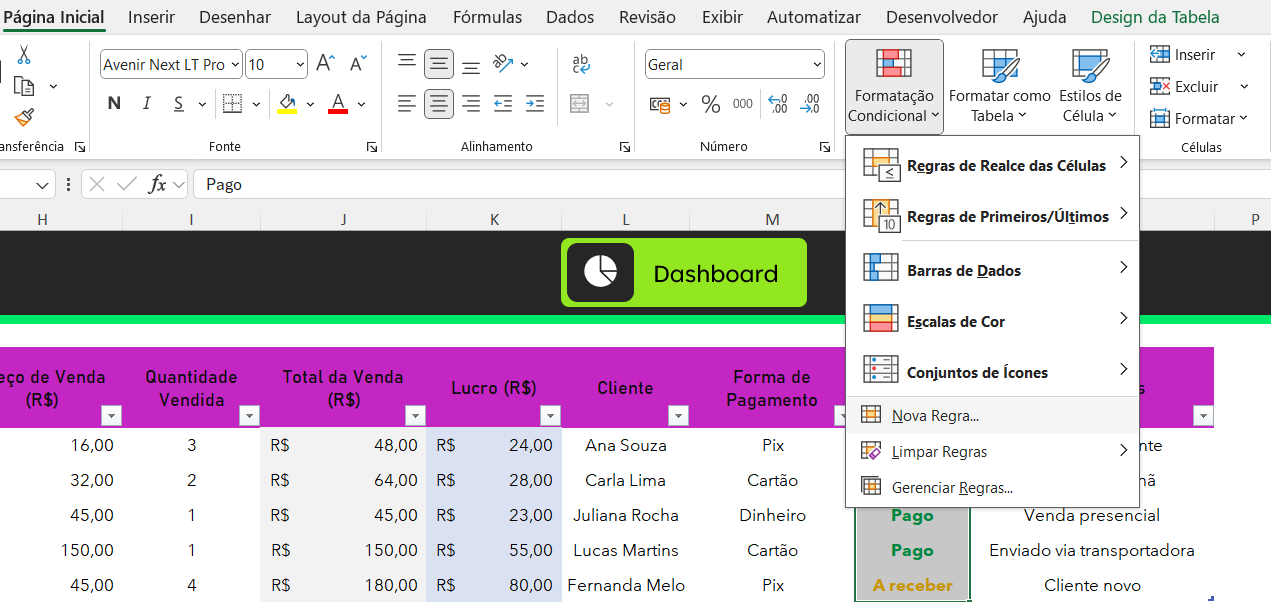The height and width of the screenshot is (602, 1271).
Task: Open Formatar como Tabela gallery
Action: click(x=999, y=85)
